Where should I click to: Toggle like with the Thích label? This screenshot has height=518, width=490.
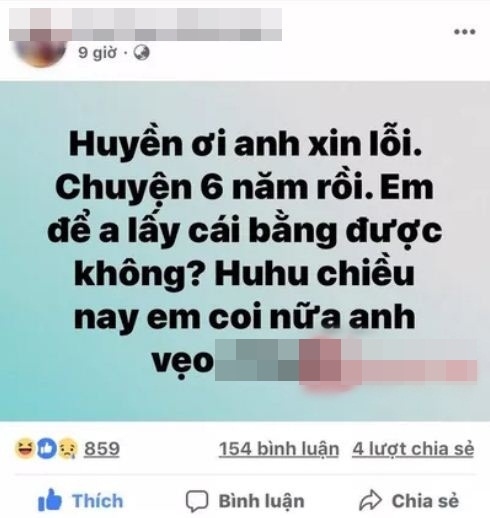[x=98, y=501]
